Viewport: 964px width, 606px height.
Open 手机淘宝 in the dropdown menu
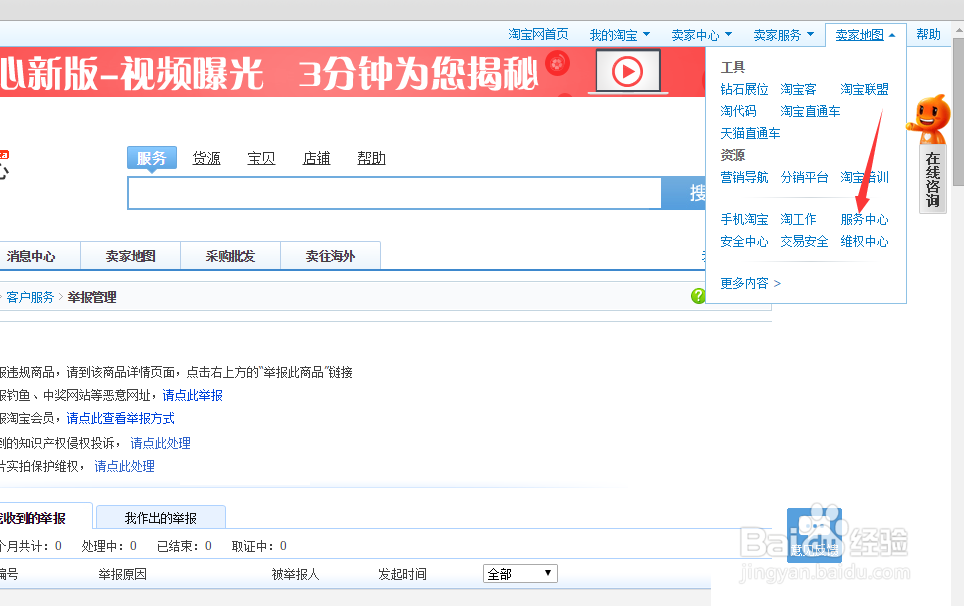tap(745, 219)
